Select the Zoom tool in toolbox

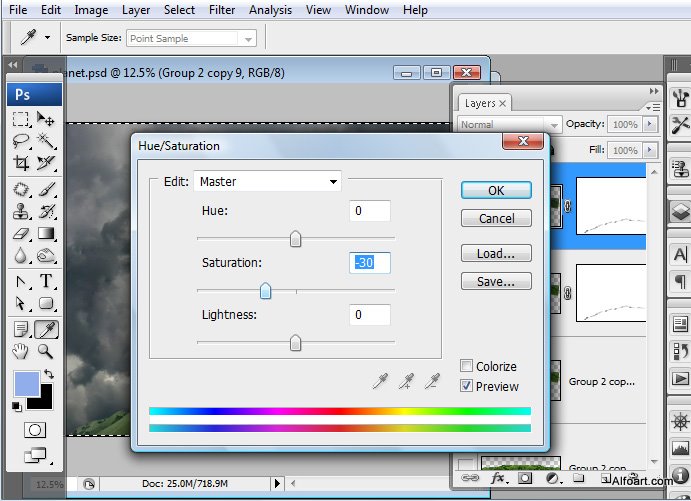46,351
